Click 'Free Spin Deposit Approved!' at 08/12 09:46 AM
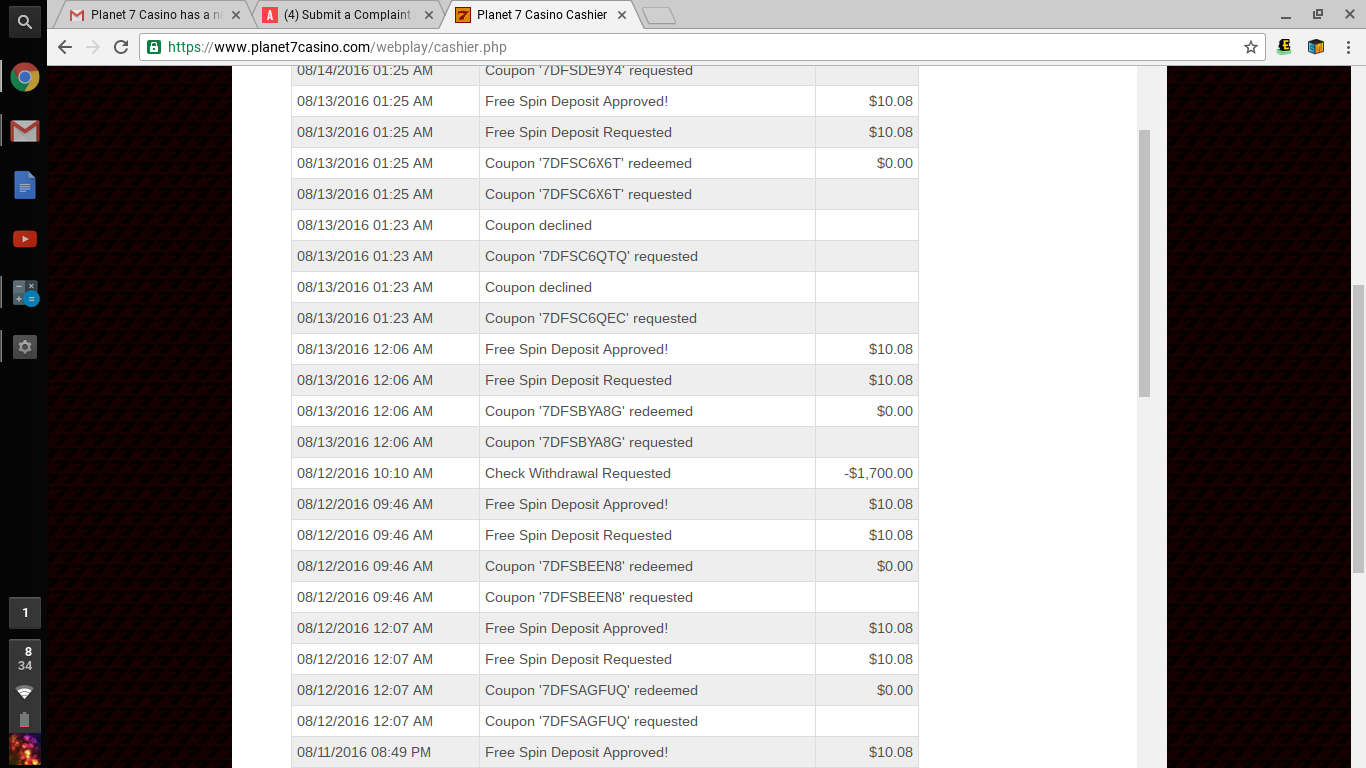The image size is (1366, 768). point(576,504)
